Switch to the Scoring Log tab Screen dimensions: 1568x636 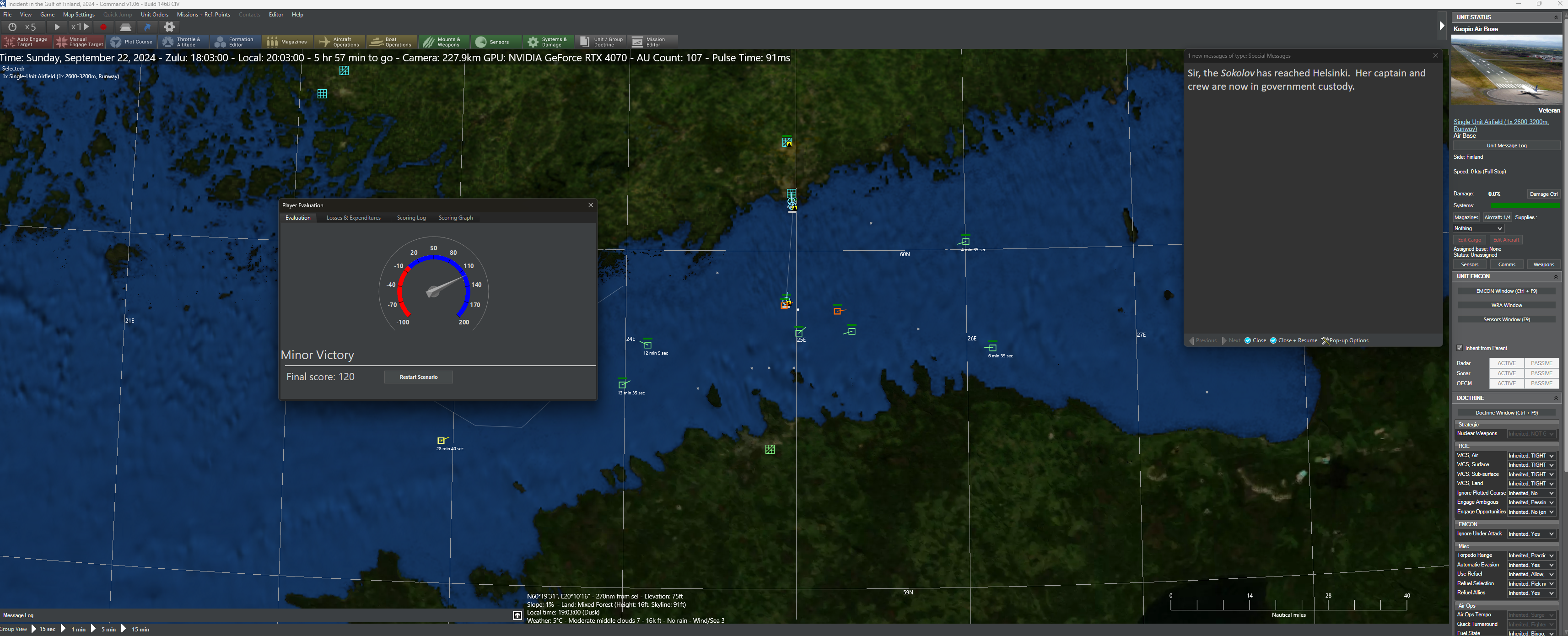pos(411,218)
